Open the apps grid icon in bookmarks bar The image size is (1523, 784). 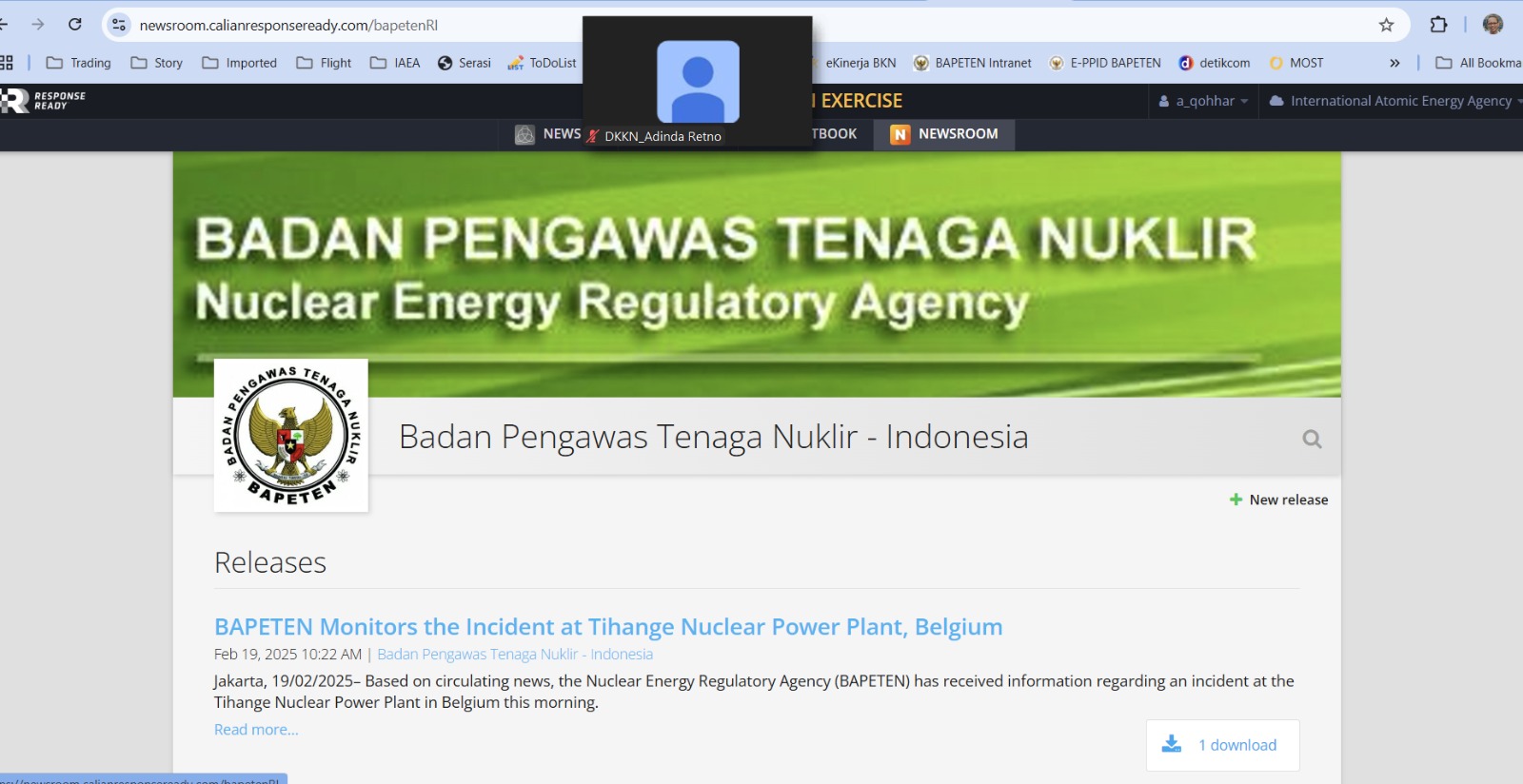(x=6, y=63)
